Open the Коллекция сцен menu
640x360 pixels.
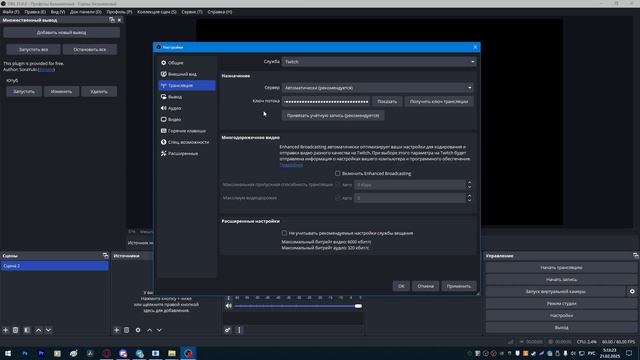pyautogui.click(x=157, y=12)
